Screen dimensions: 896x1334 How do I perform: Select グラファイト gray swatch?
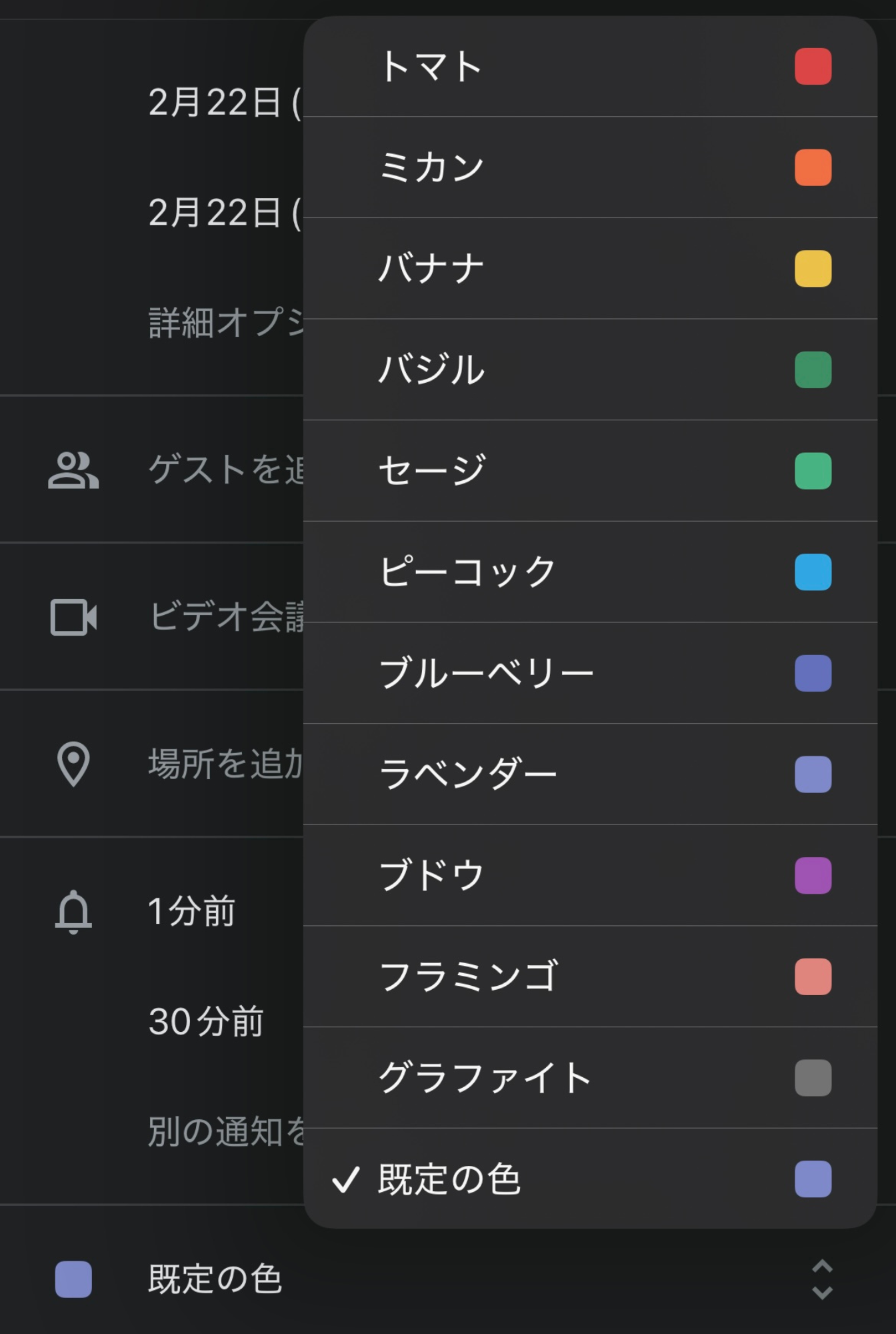click(813, 1078)
